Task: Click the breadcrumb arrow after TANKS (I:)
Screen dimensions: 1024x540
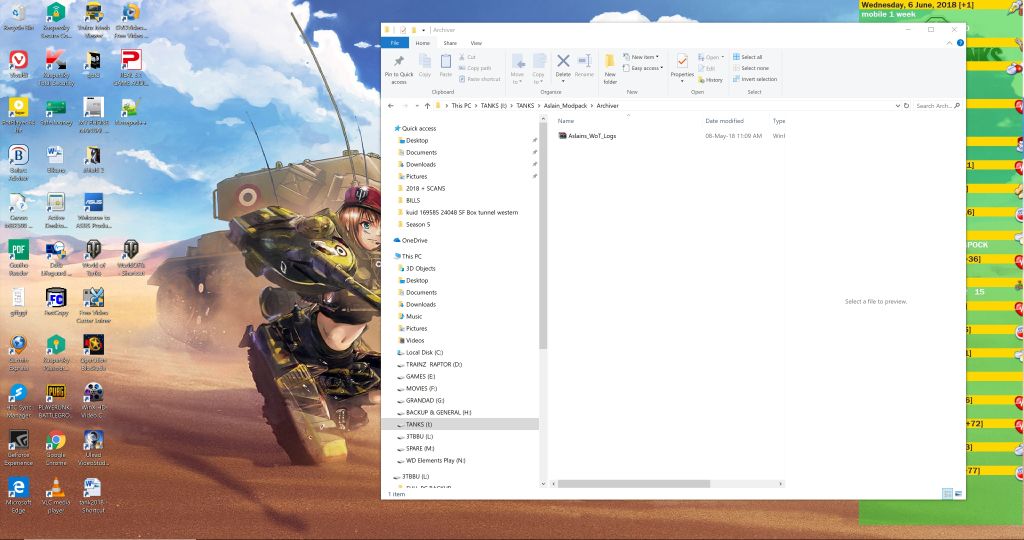Action: pyautogui.click(x=512, y=106)
